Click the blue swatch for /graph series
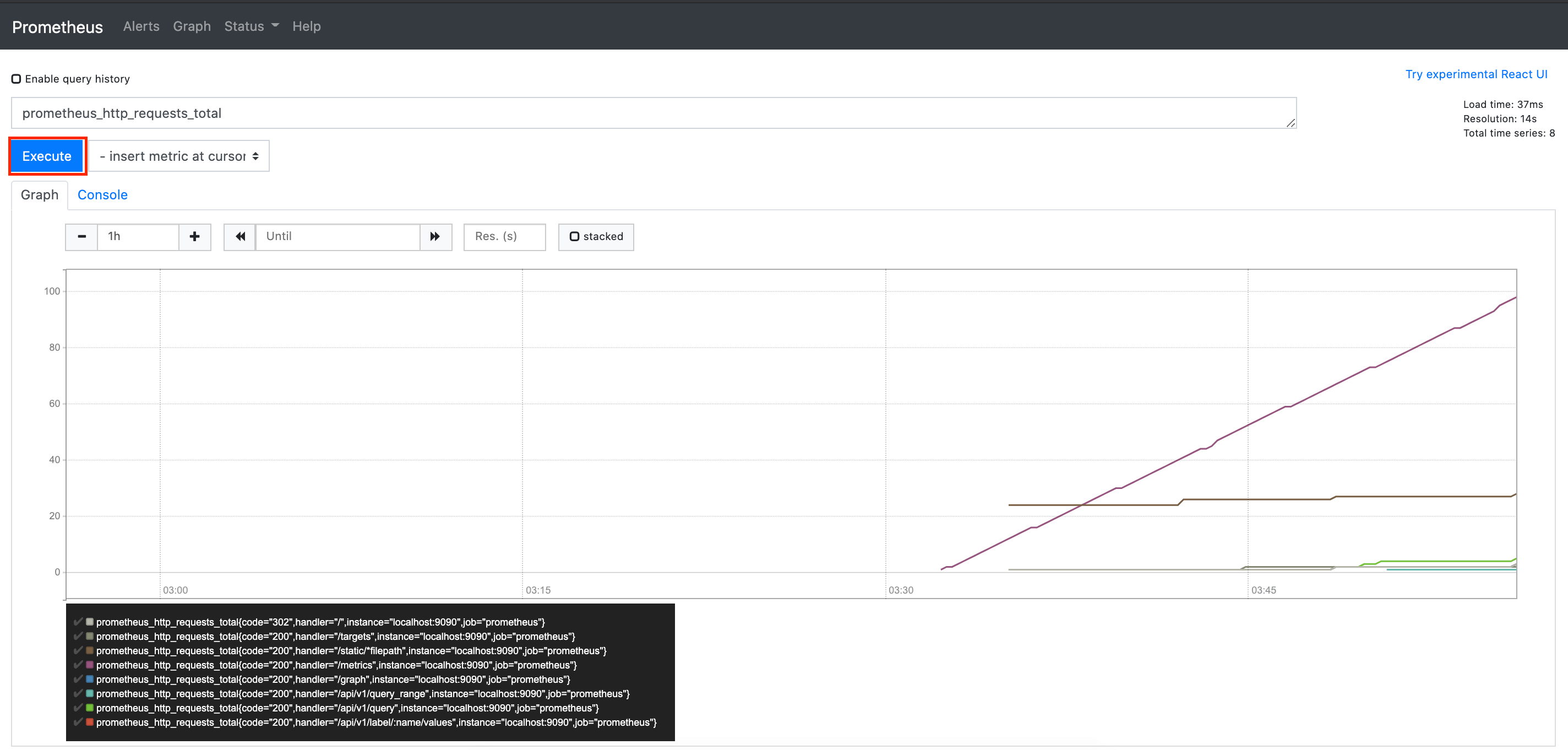This screenshot has height=750, width=1568. 90,679
